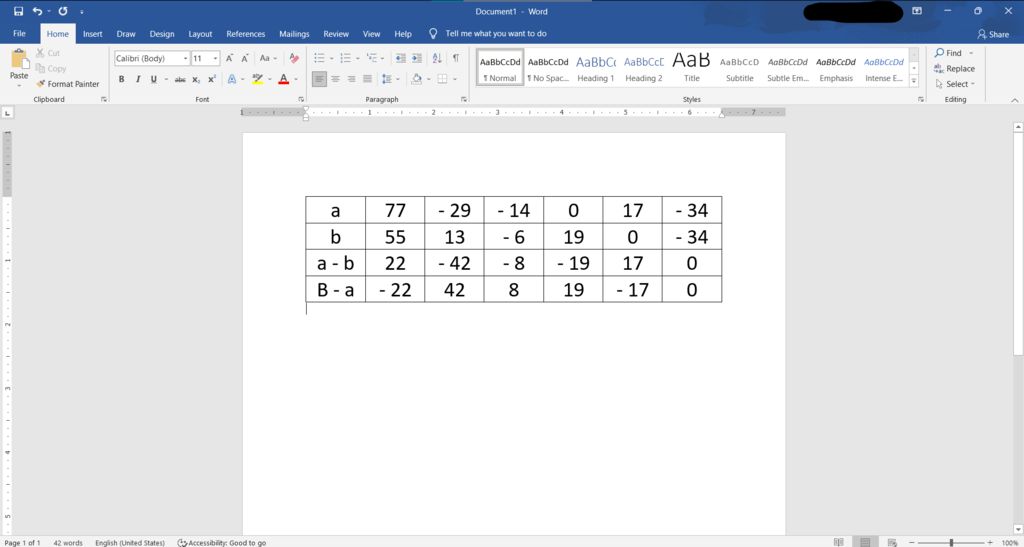Switch to the Layout tab
This screenshot has width=1024, height=547.
point(200,33)
